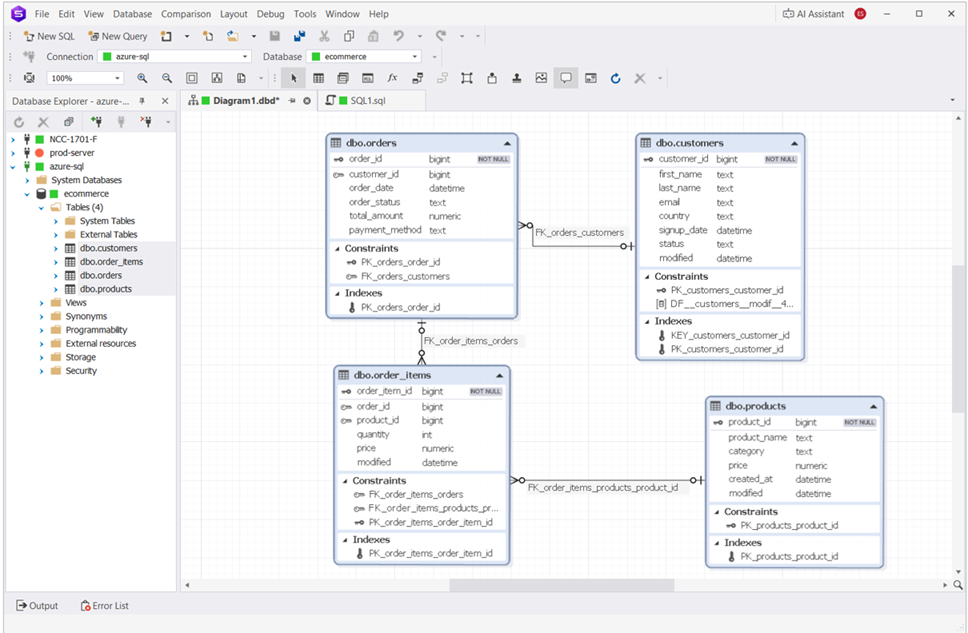Open the File menu
Screen dimensions: 968x633
click(x=42, y=14)
